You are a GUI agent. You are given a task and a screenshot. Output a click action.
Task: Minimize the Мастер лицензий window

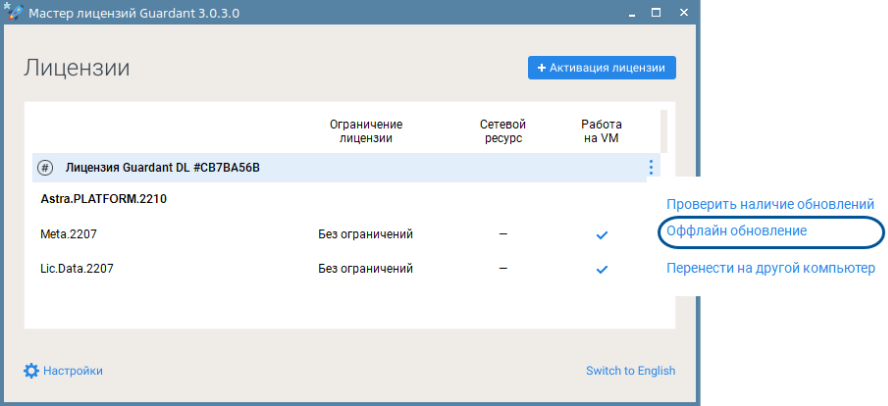(632, 14)
